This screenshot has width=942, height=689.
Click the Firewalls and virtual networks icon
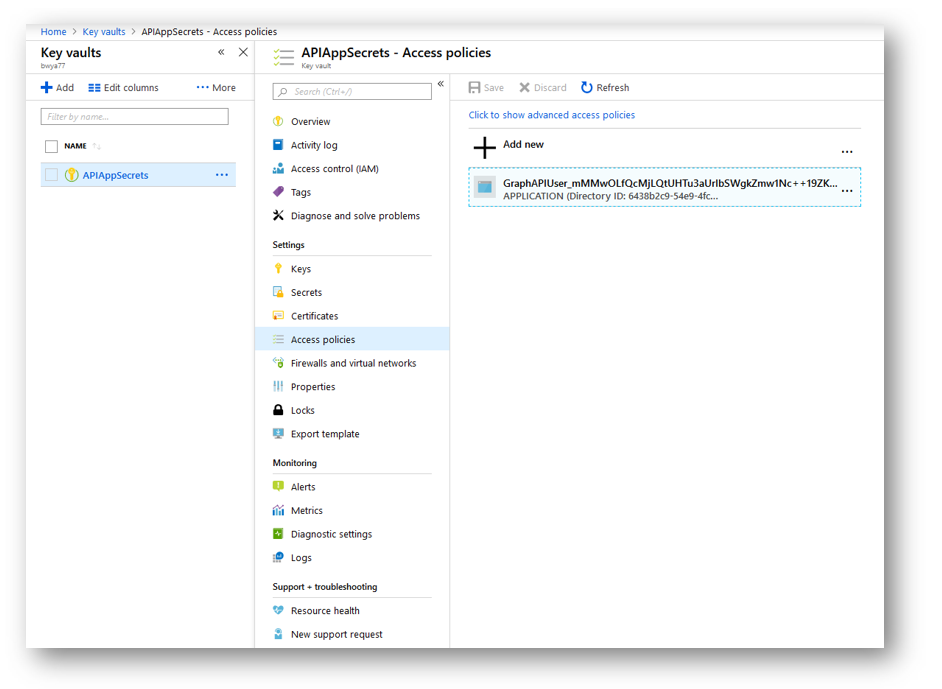278,363
